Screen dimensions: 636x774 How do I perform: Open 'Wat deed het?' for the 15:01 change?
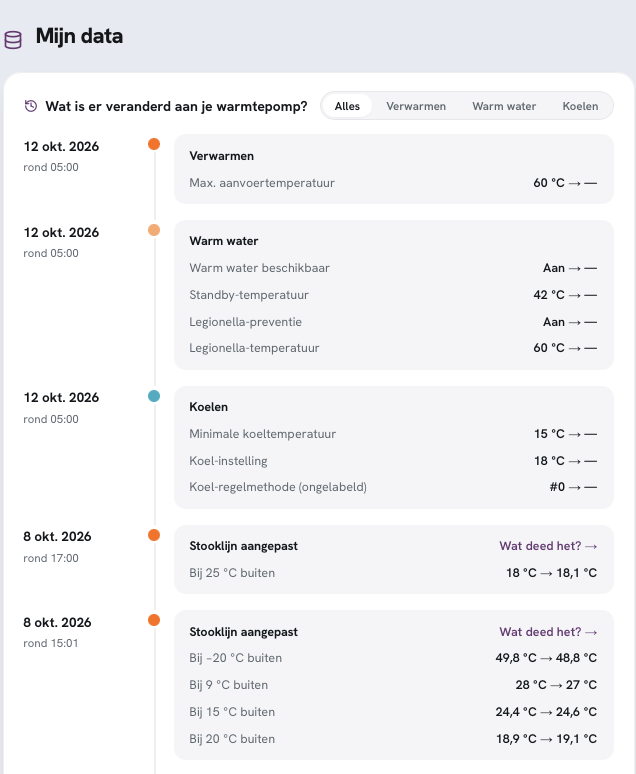point(548,632)
